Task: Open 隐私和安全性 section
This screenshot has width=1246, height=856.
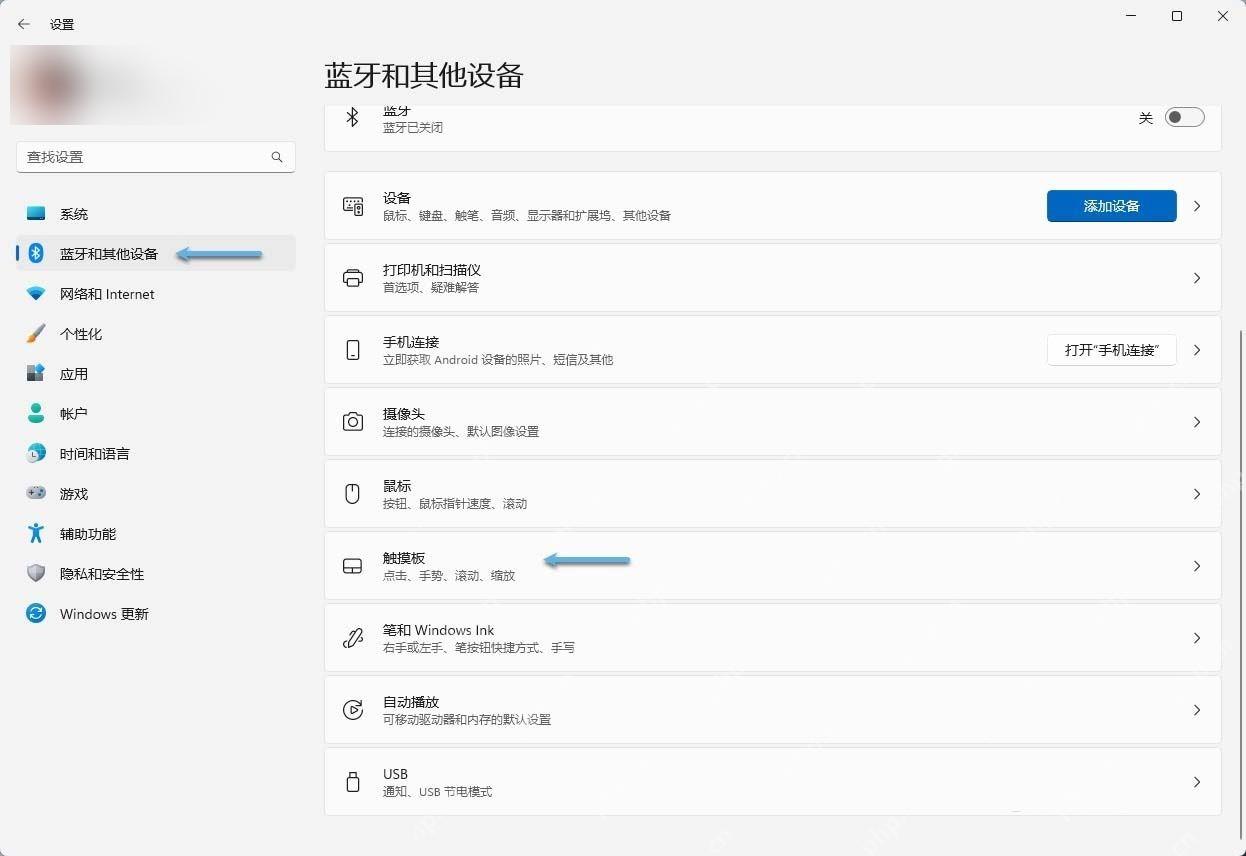Action: 156,574
